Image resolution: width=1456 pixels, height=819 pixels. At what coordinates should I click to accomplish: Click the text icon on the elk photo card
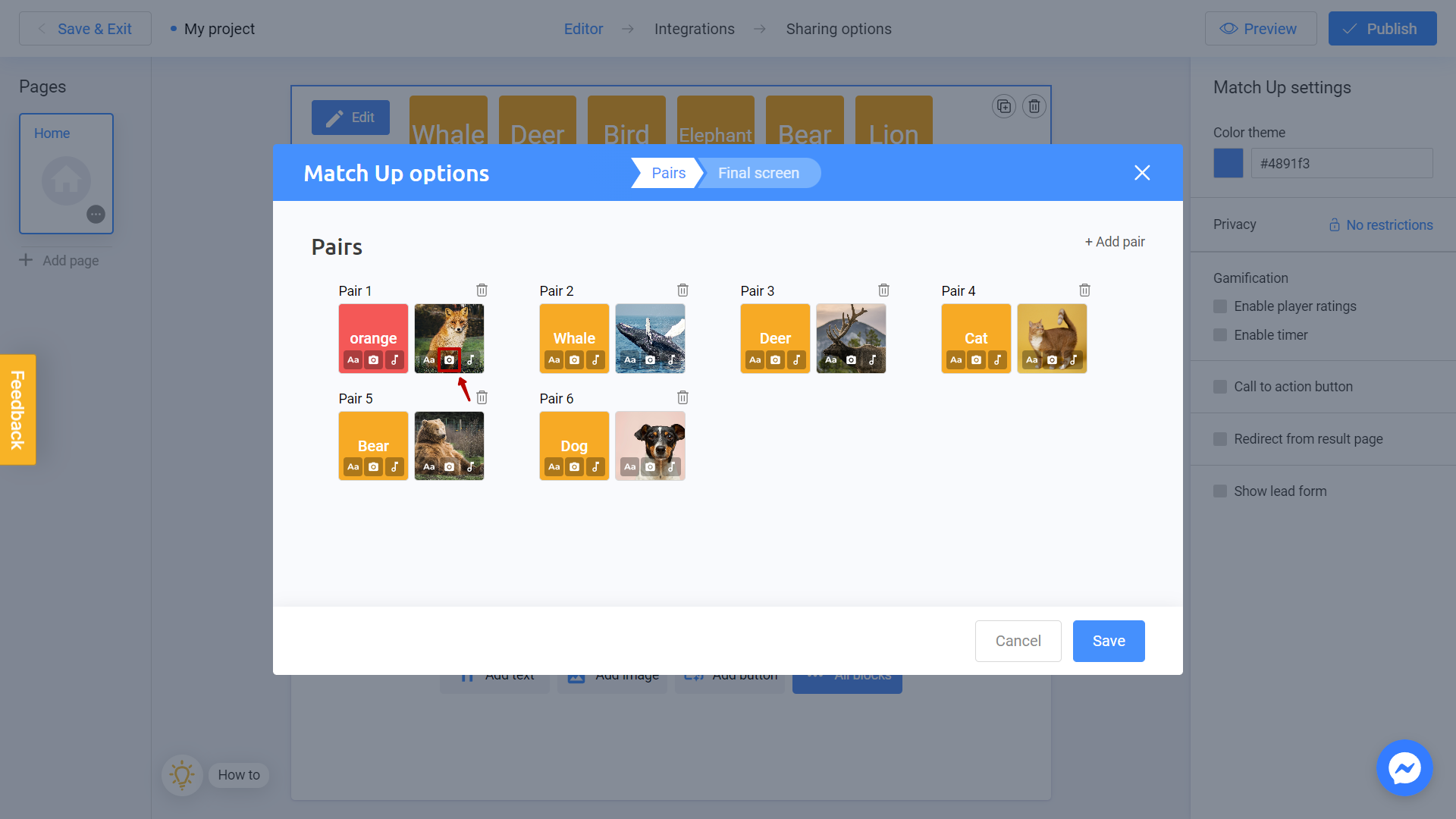point(830,359)
